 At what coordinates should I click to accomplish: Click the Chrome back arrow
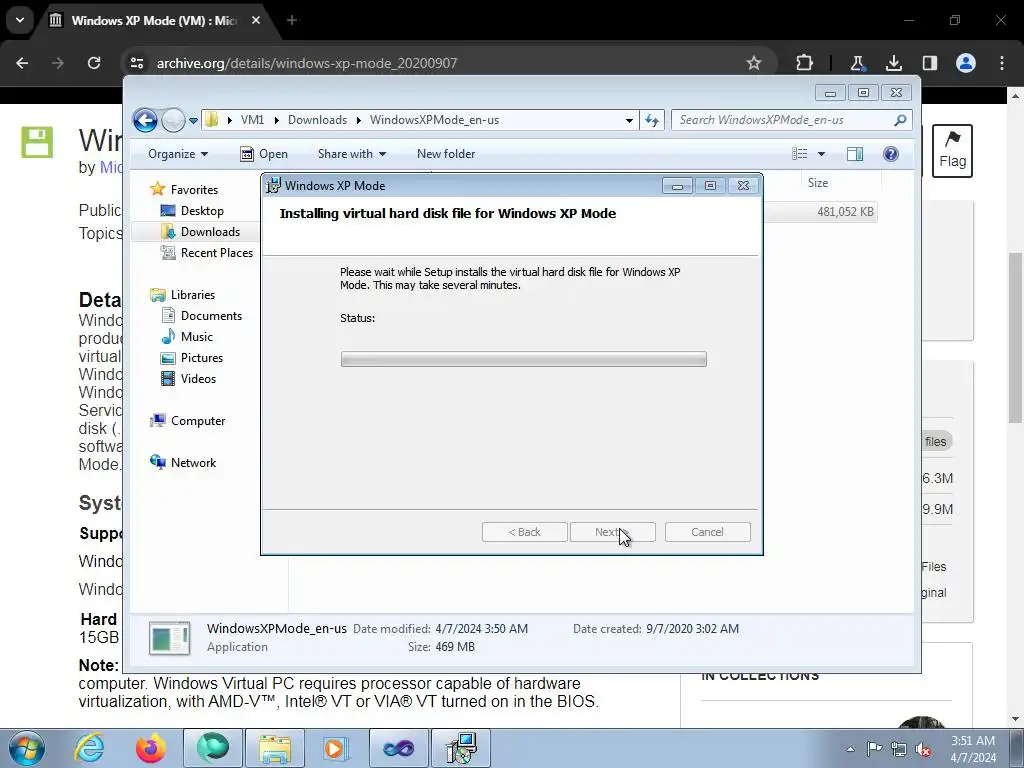[22, 63]
